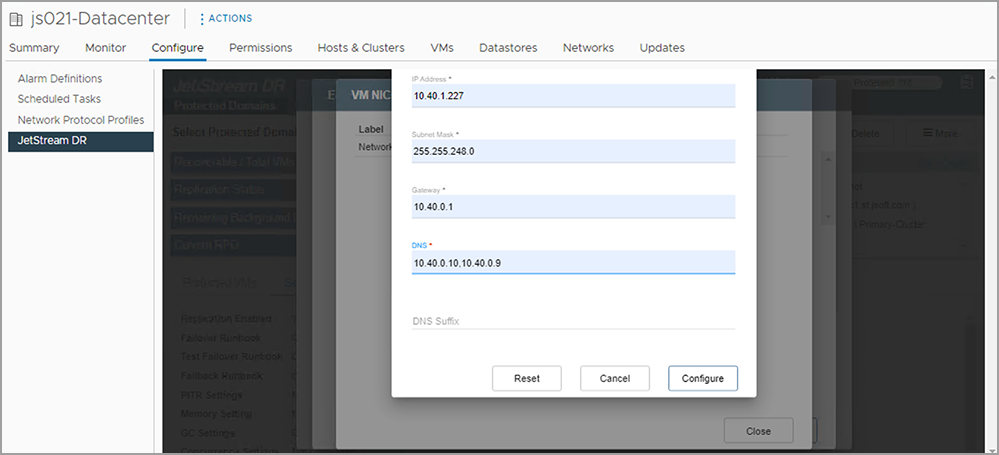The width and height of the screenshot is (999, 455).
Task: Open the Networks tab
Action: pos(588,47)
